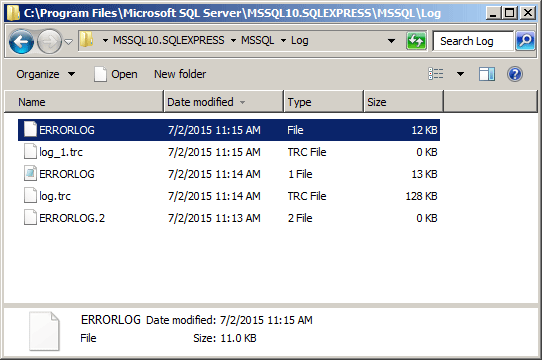Maximize the Log folder window

coord(510,13)
